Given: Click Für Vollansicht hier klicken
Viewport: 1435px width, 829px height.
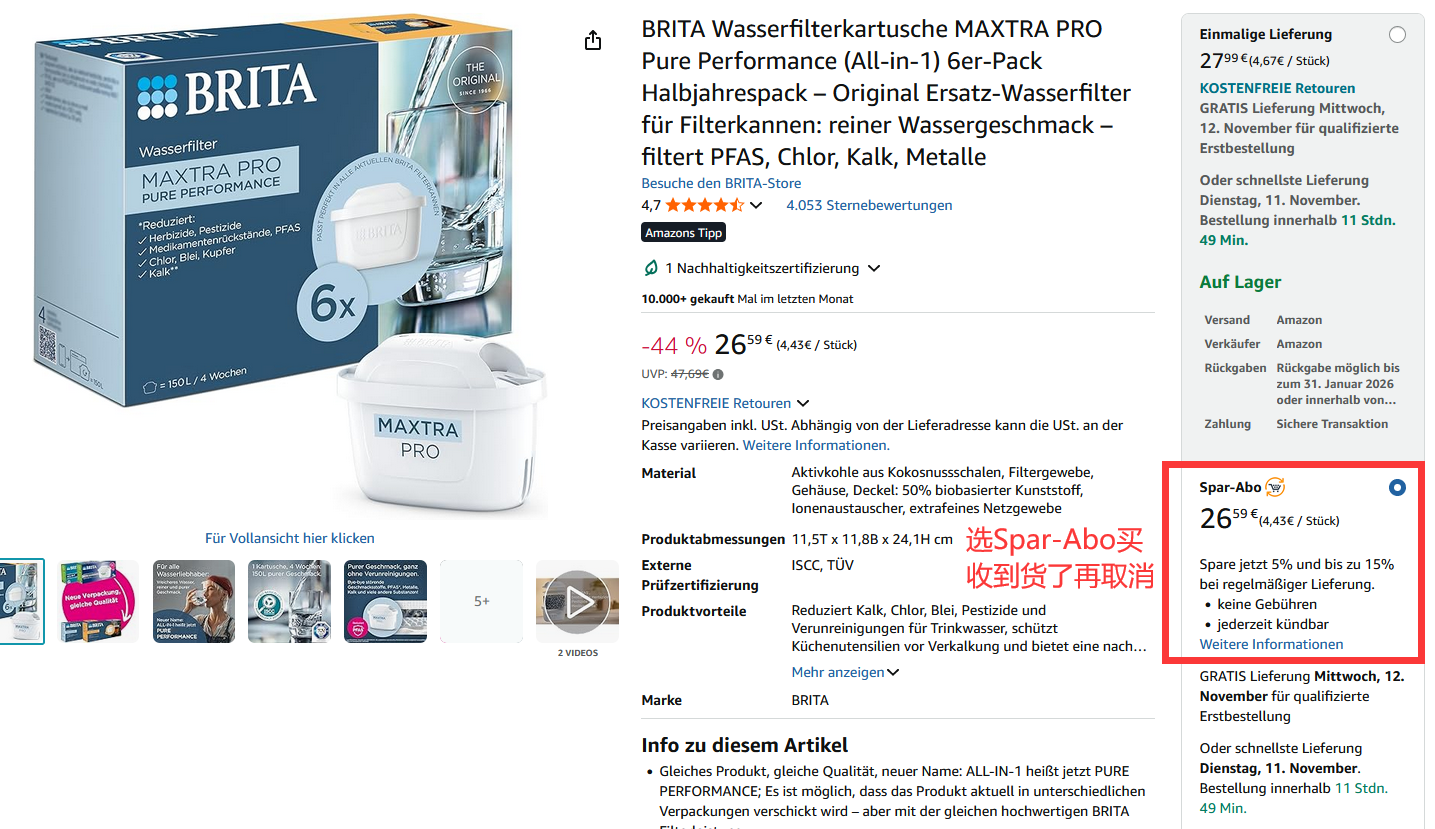Looking at the screenshot, I should (x=290, y=538).
